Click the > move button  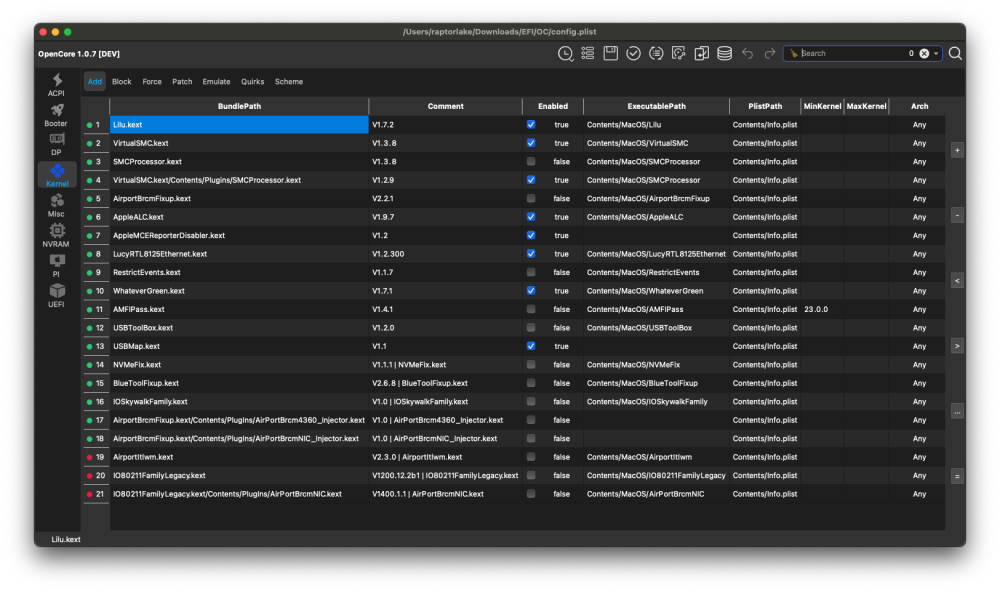click(x=957, y=346)
